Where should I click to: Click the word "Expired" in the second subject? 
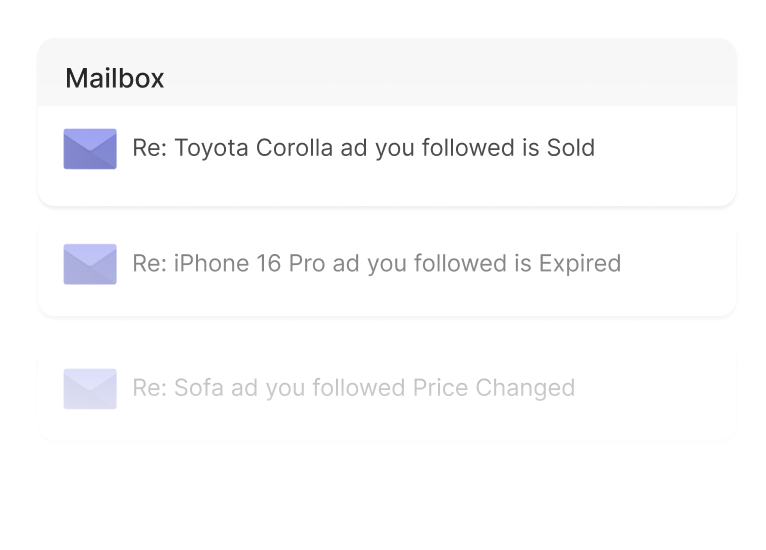(x=580, y=264)
